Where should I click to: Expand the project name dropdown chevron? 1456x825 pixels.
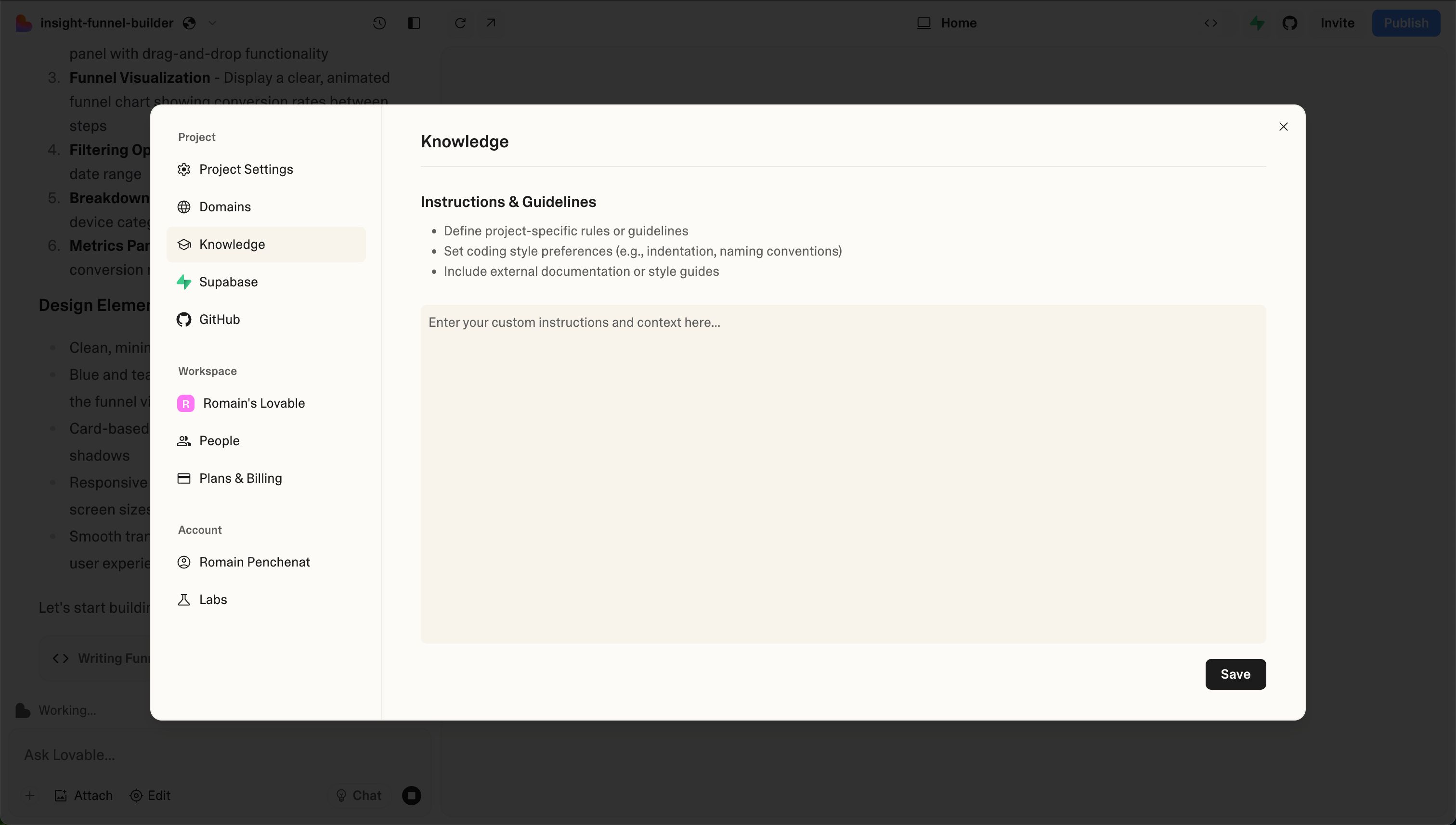coord(212,23)
